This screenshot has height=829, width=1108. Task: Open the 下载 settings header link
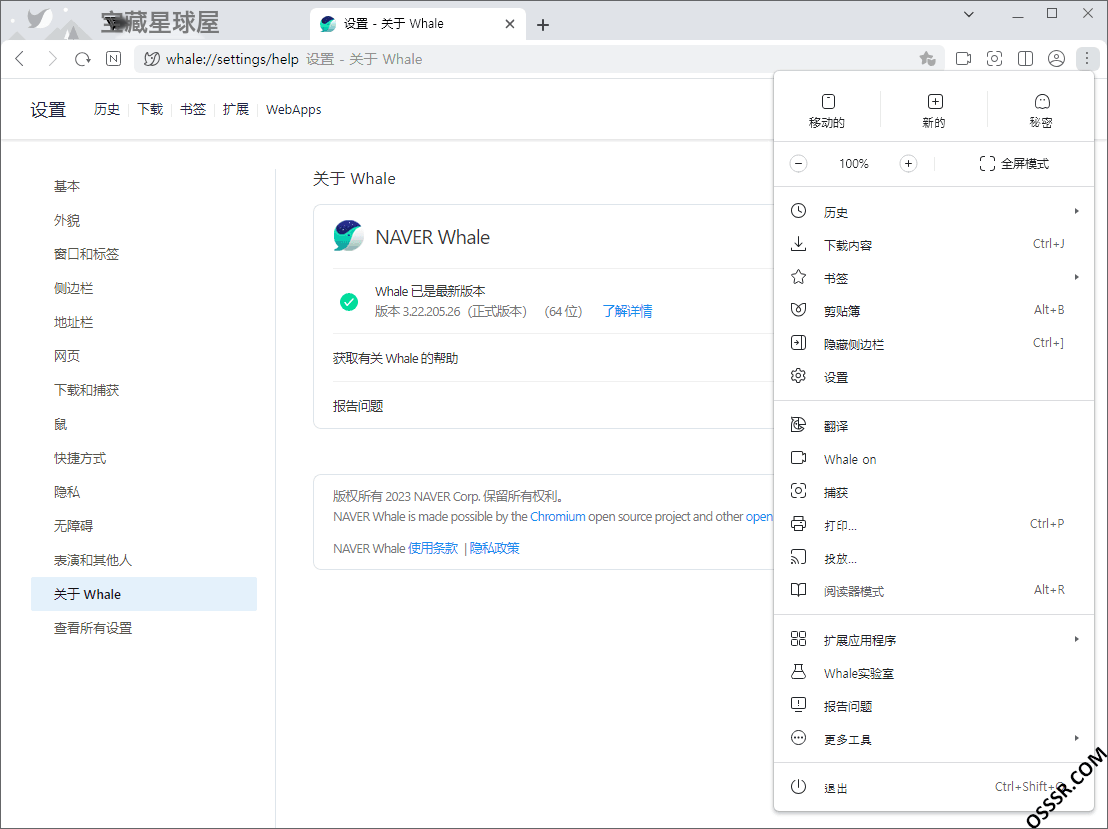tap(150, 110)
